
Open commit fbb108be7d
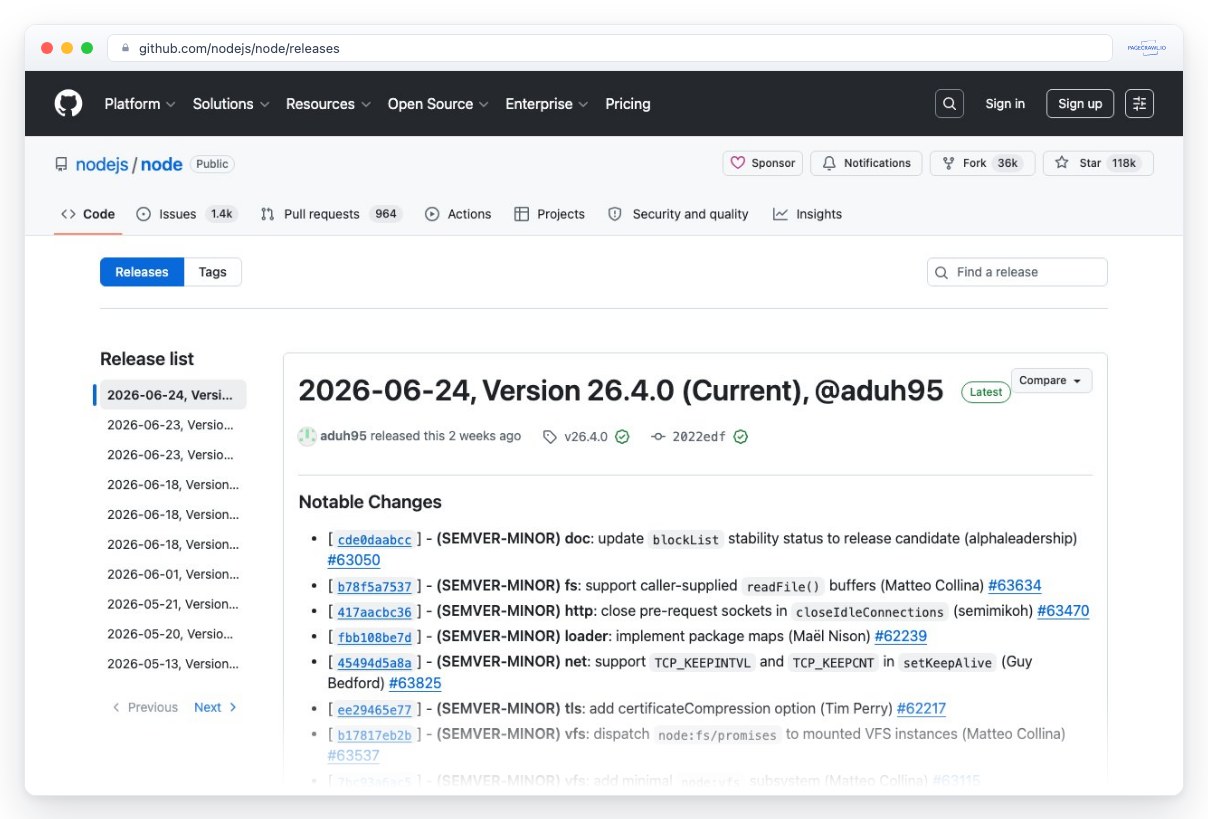pyautogui.click(x=374, y=637)
